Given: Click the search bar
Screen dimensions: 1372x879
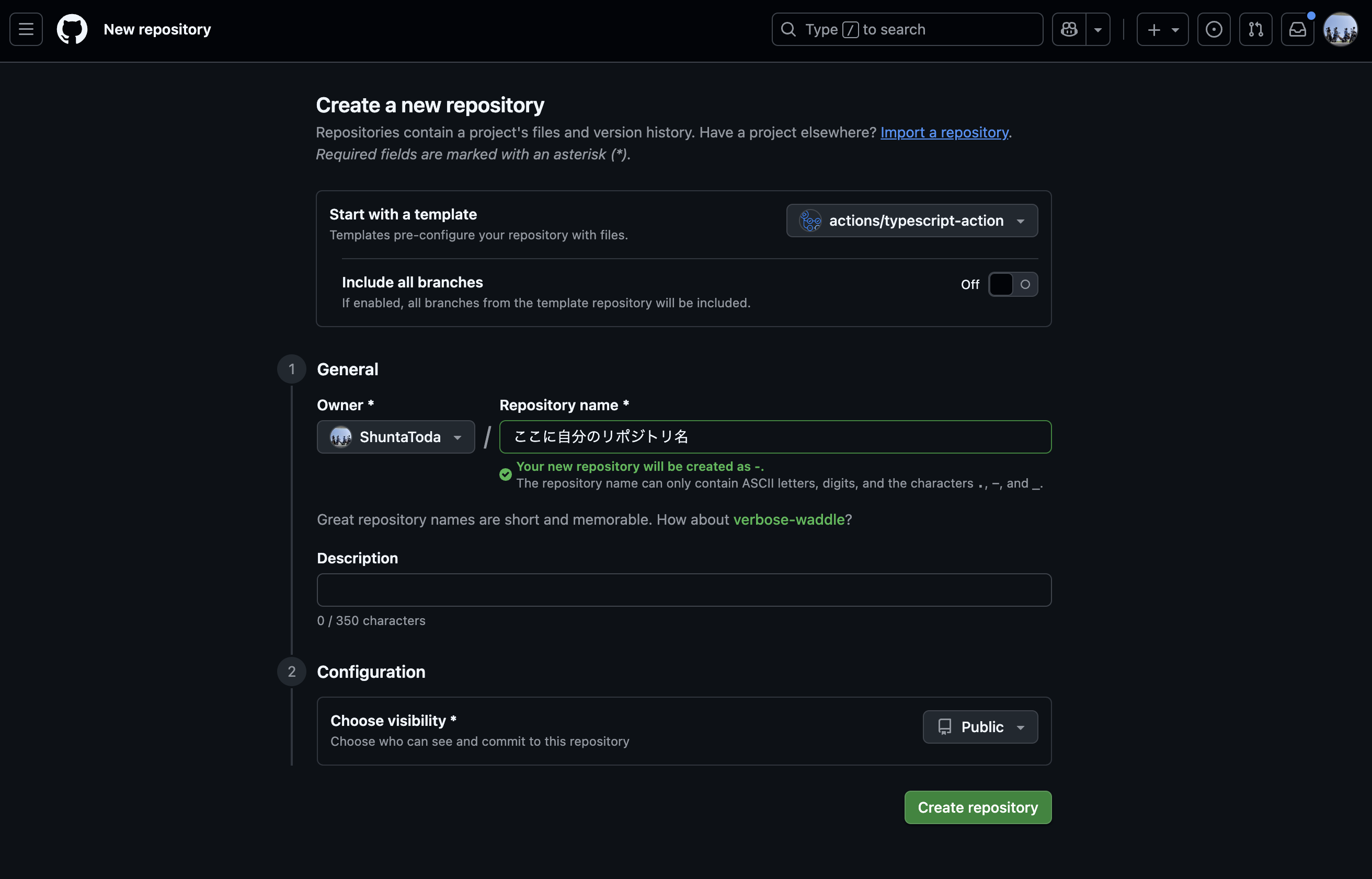Looking at the screenshot, I should tap(907, 29).
